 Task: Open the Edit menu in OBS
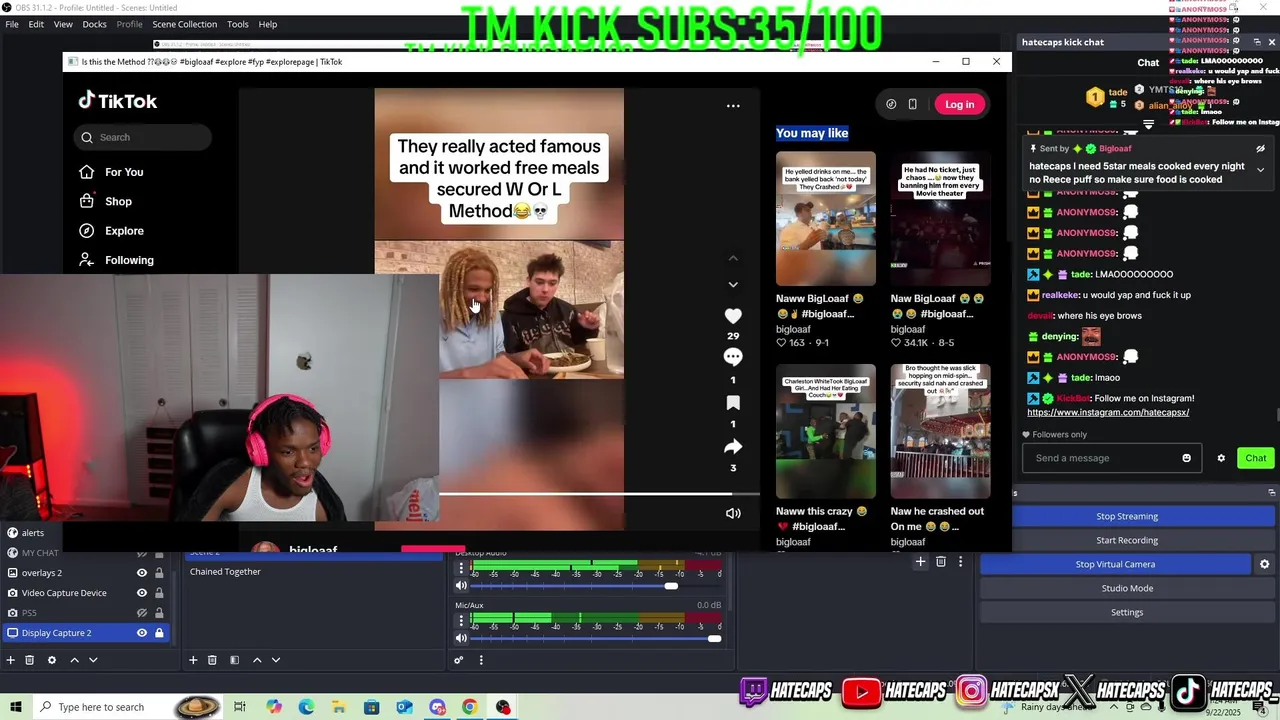36,24
